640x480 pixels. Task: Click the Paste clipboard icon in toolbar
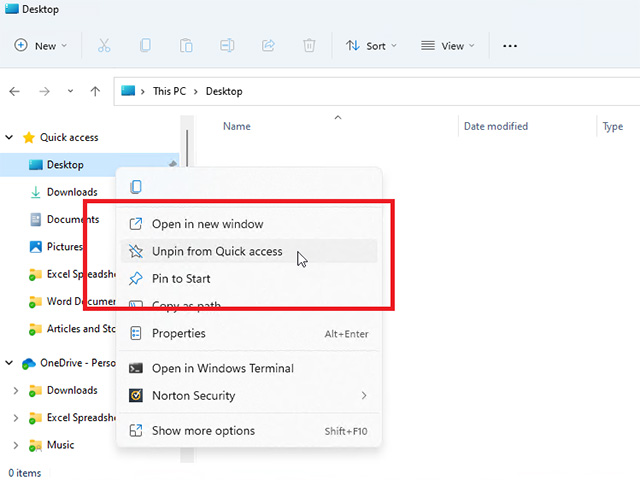pos(186,45)
